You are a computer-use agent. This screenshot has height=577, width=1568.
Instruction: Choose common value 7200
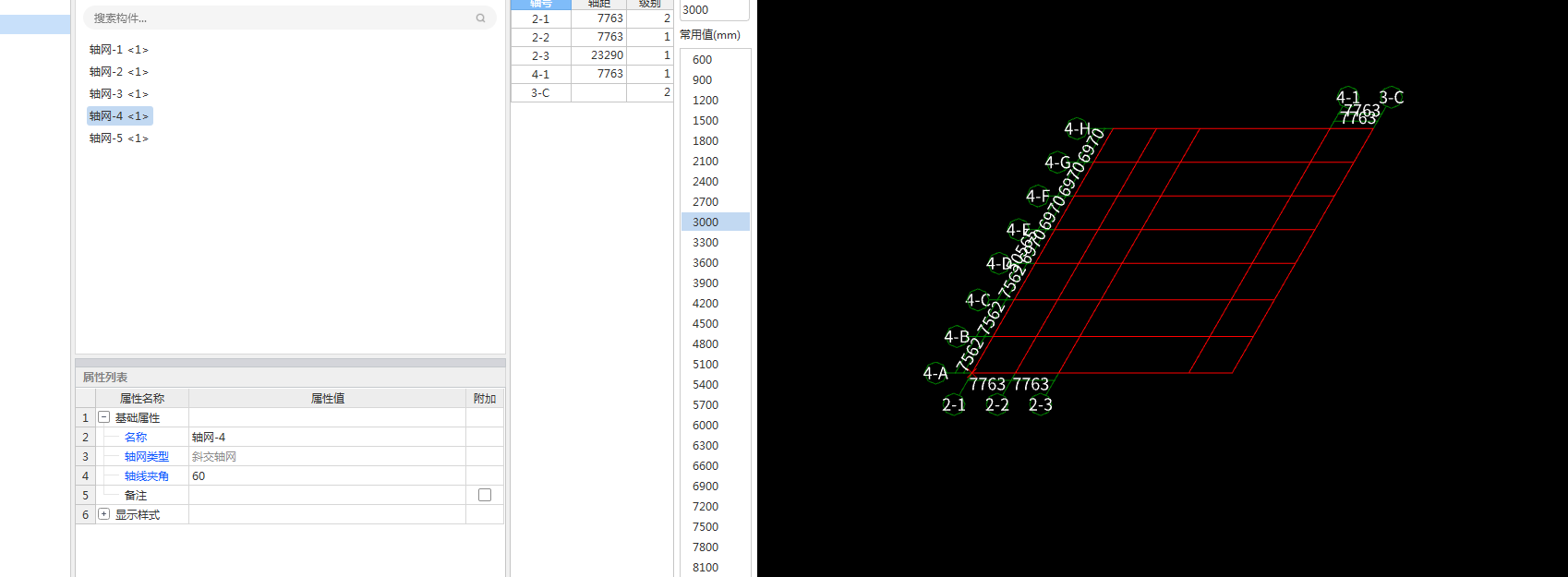click(x=715, y=507)
